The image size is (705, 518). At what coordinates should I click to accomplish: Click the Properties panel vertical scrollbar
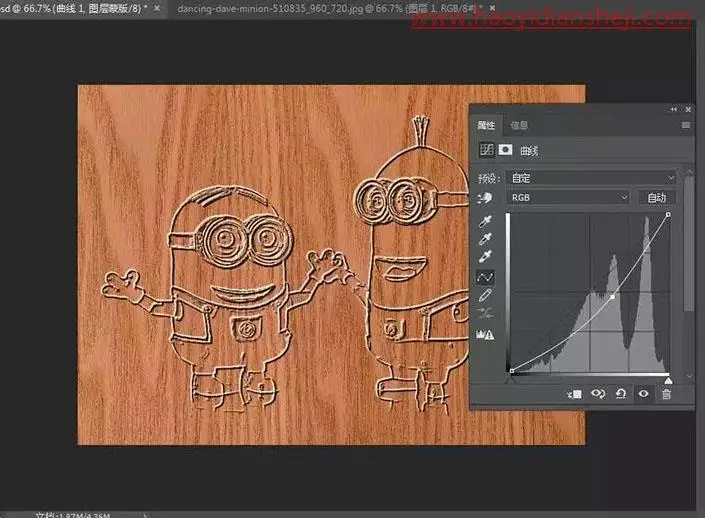click(x=688, y=243)
